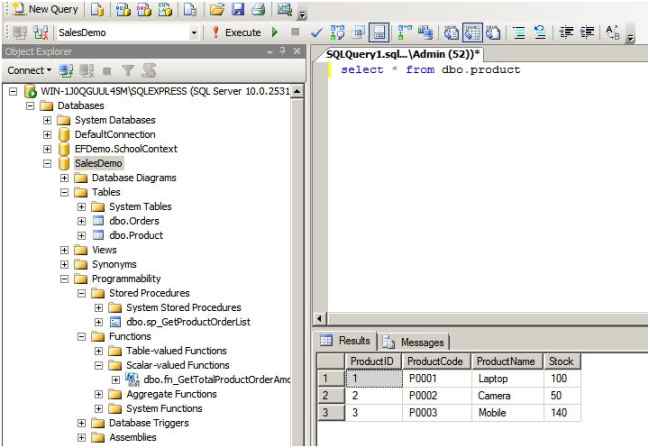This screenshot has height=448, width=650.
Task: Click the Print icon in the toolbar
Action: tap(258, 9)
